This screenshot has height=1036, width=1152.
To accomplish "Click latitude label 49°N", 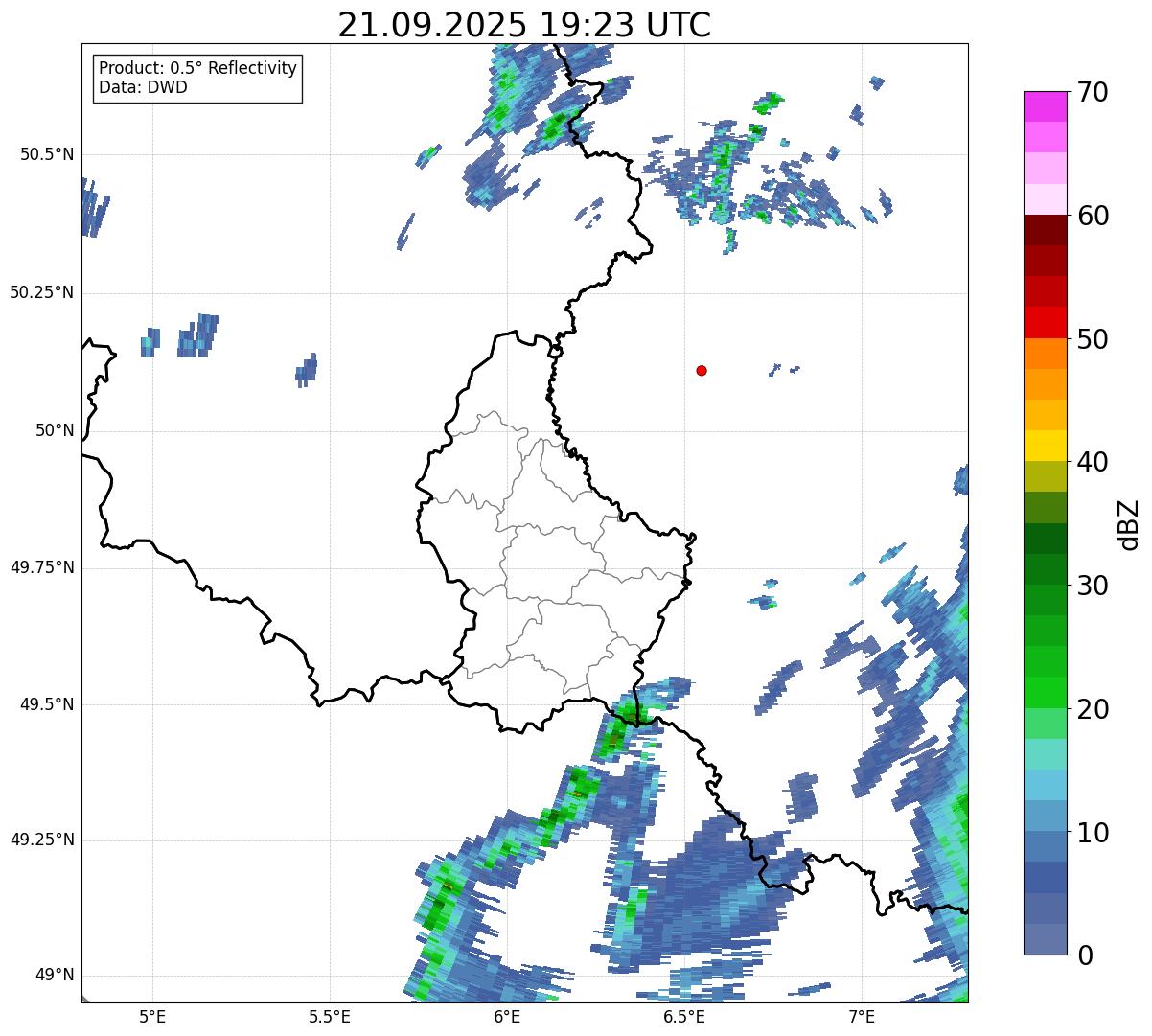I will [55, 976].
